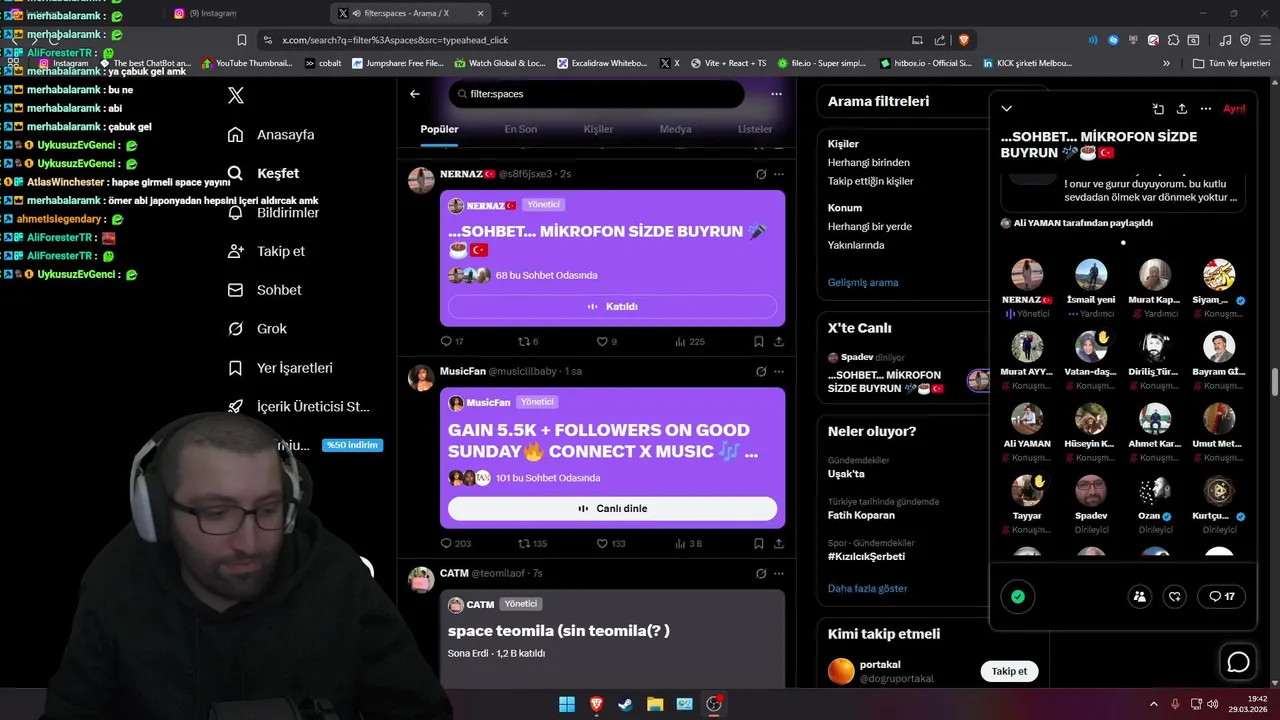Open Windows Start menu

pyautogui.click(x=567, y=704)
